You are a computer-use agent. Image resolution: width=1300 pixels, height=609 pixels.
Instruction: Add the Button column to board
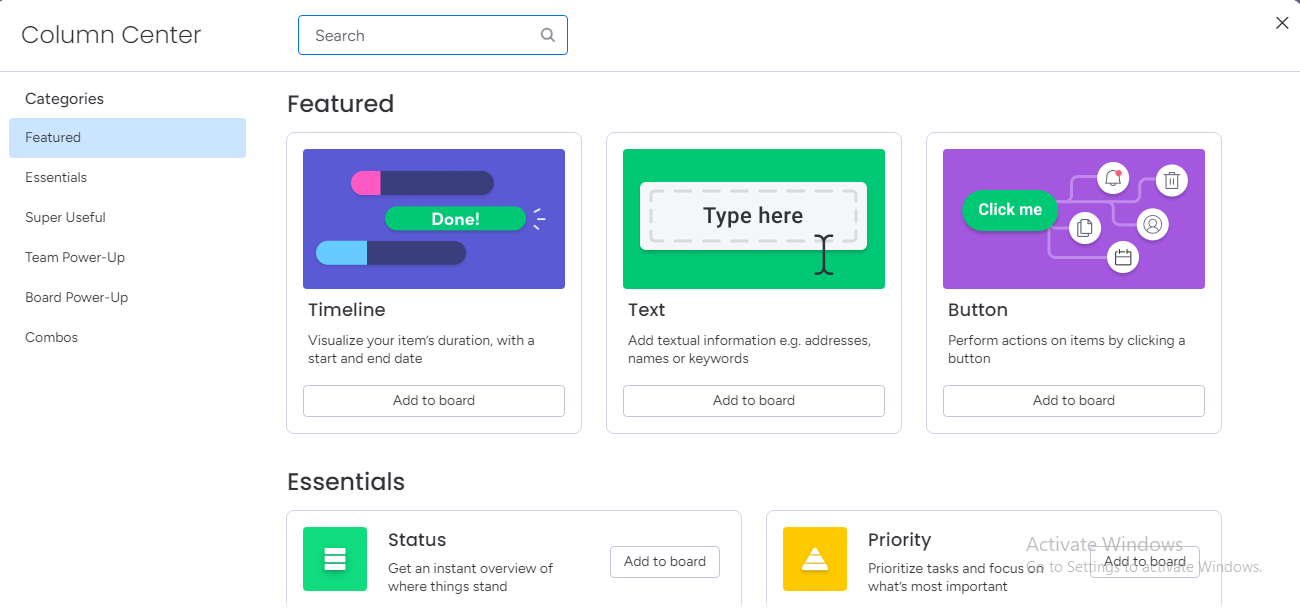coord(1074,401)
